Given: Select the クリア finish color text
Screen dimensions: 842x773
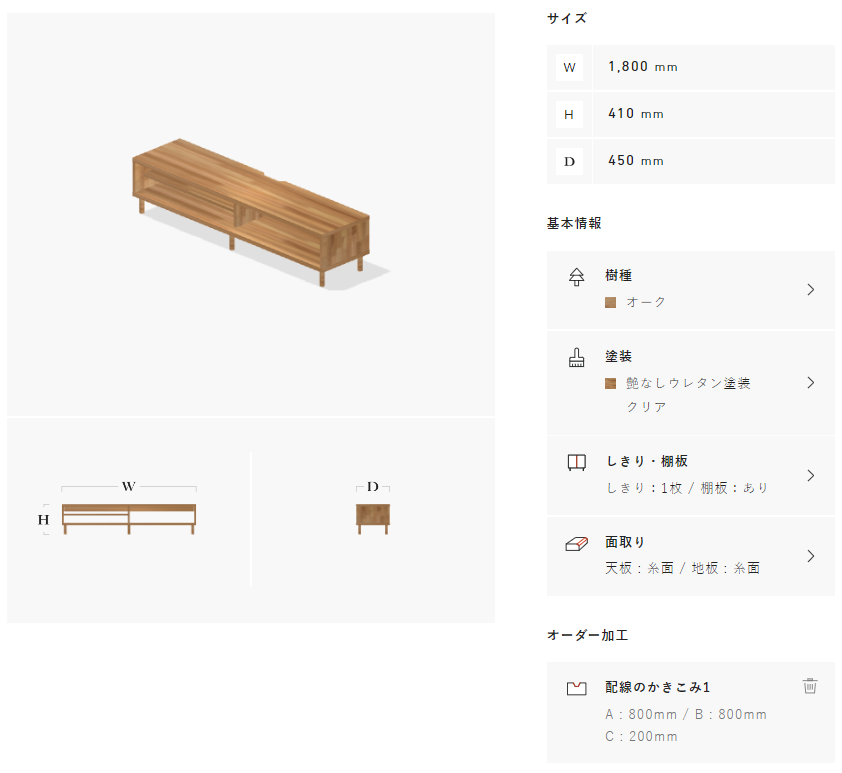Looking at the screenshot, I should point(647,407).
